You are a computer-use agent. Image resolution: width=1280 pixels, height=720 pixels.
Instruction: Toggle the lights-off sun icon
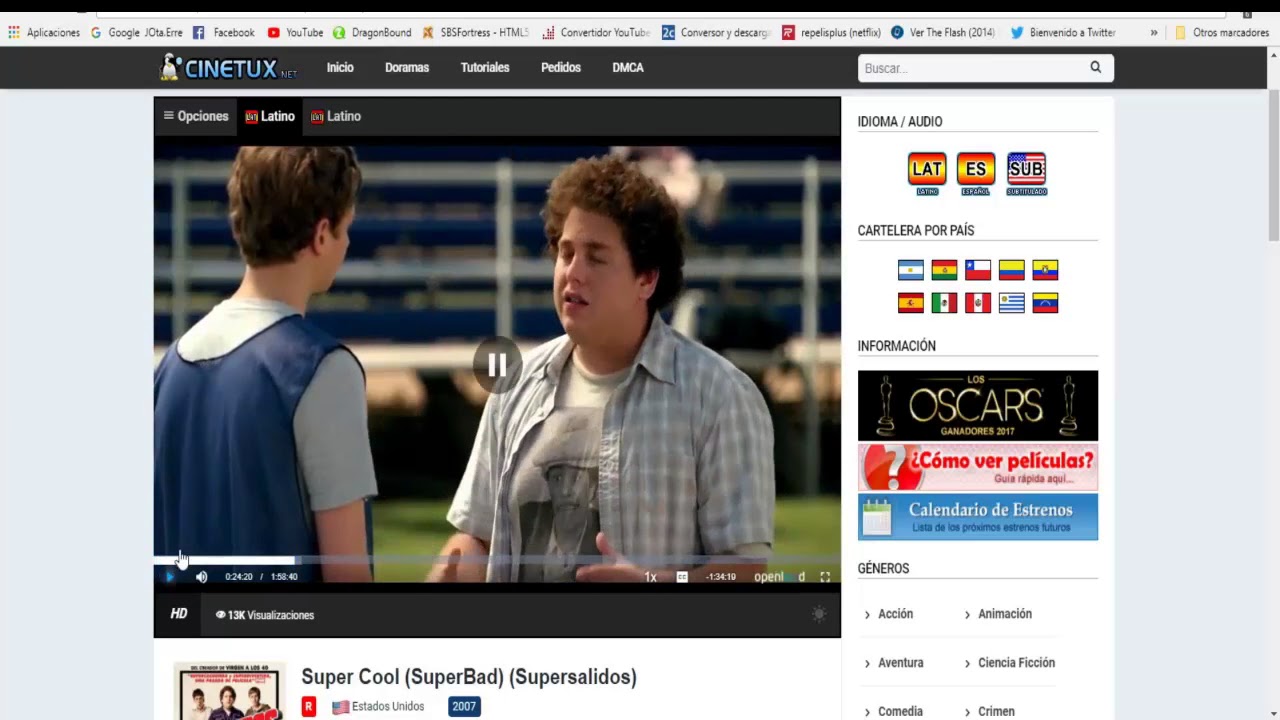pyautogui.click(x=819, y=614)
